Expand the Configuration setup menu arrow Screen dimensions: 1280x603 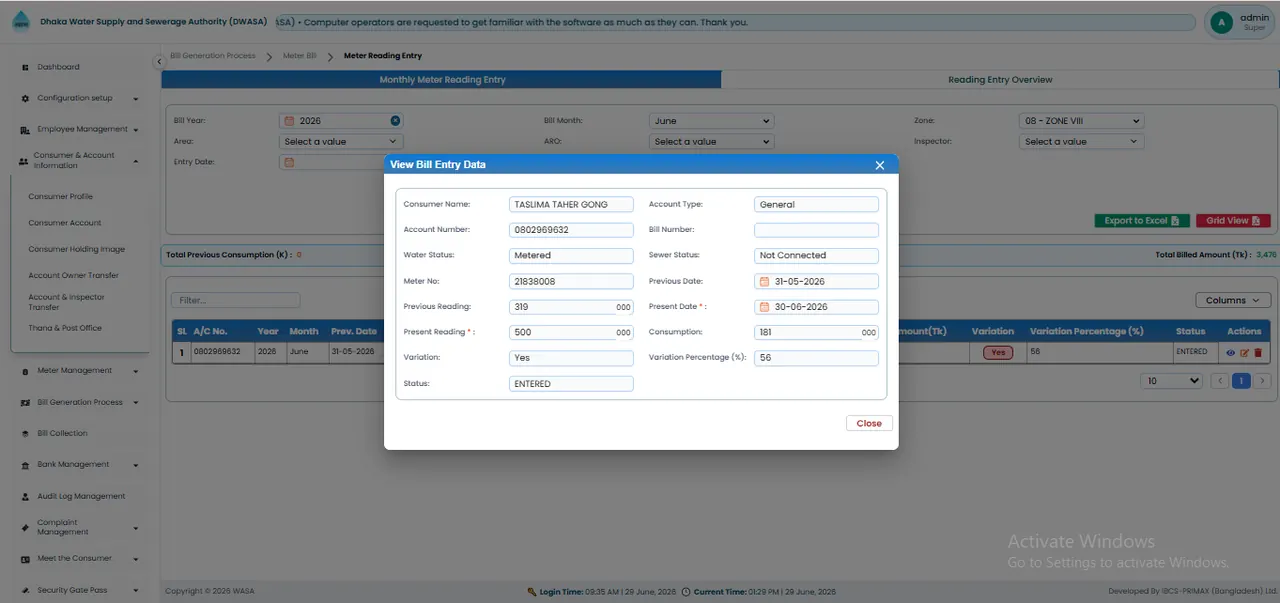(x=136, y=99)
